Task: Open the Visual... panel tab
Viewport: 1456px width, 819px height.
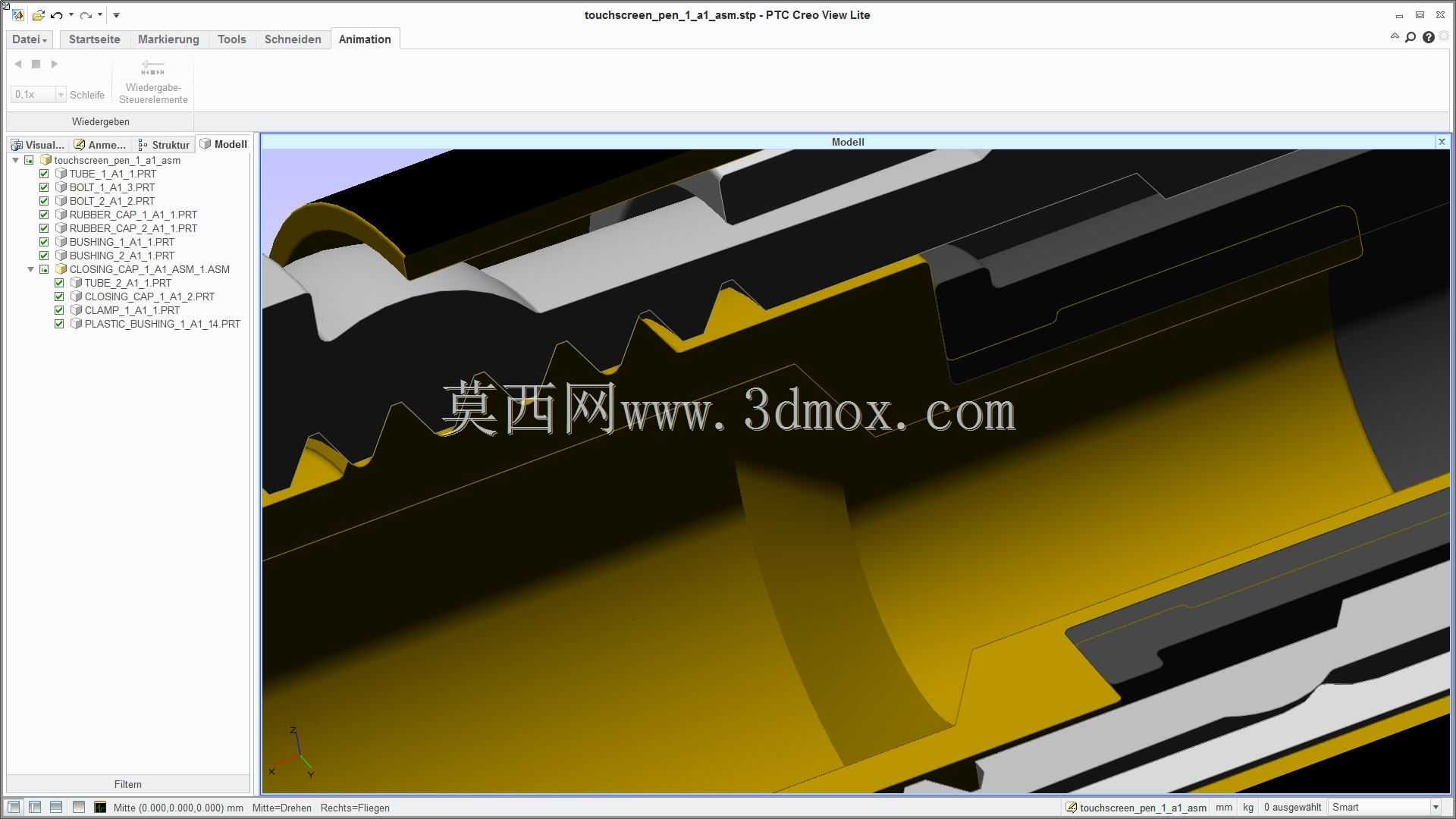Action: 38,145
